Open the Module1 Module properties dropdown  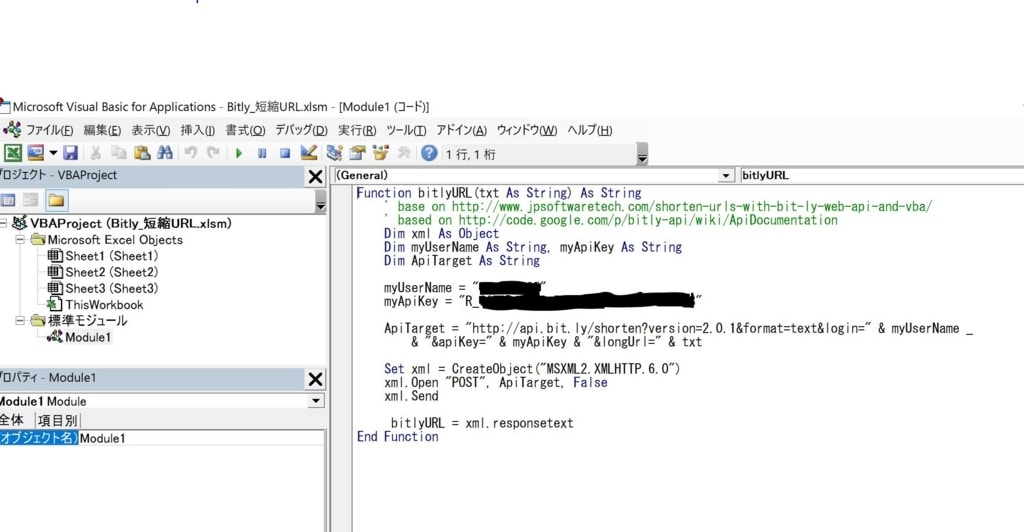click(x=316, y=401)
